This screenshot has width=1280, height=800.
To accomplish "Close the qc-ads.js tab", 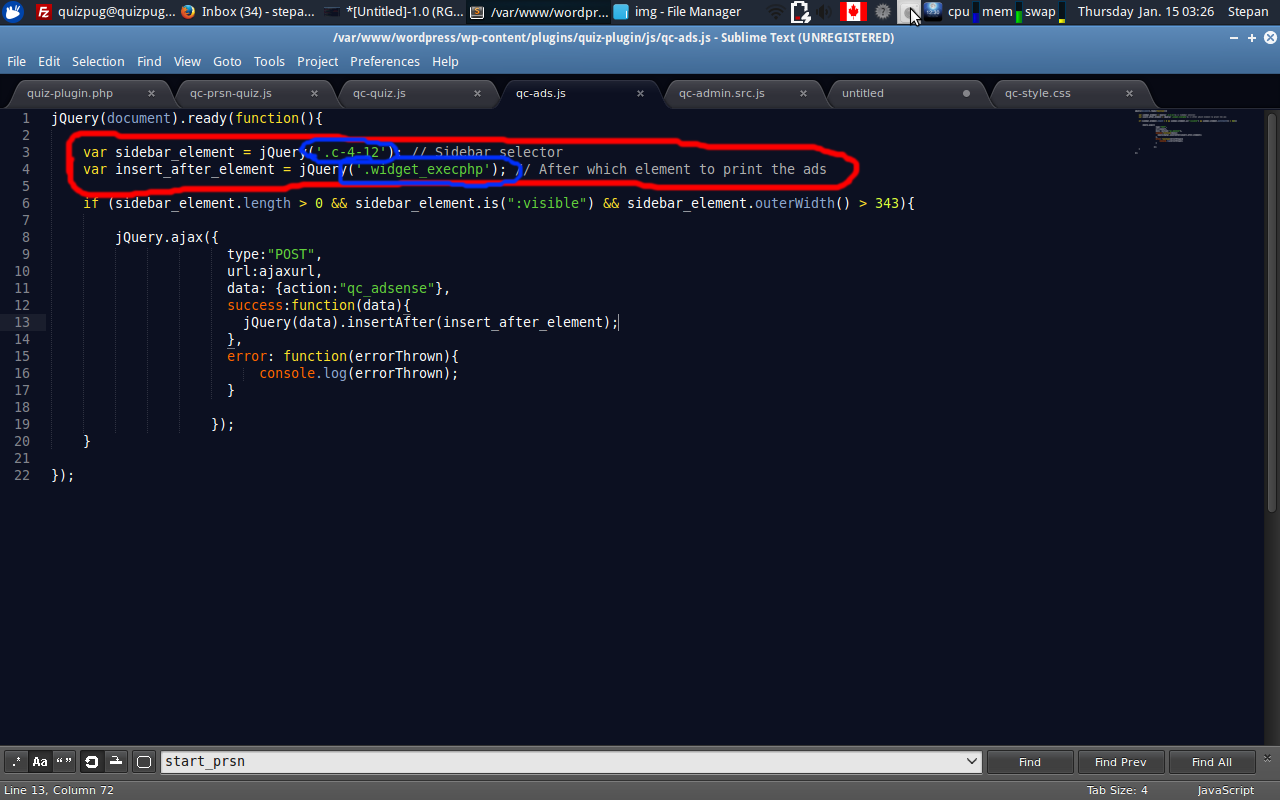I will (640, 93).
